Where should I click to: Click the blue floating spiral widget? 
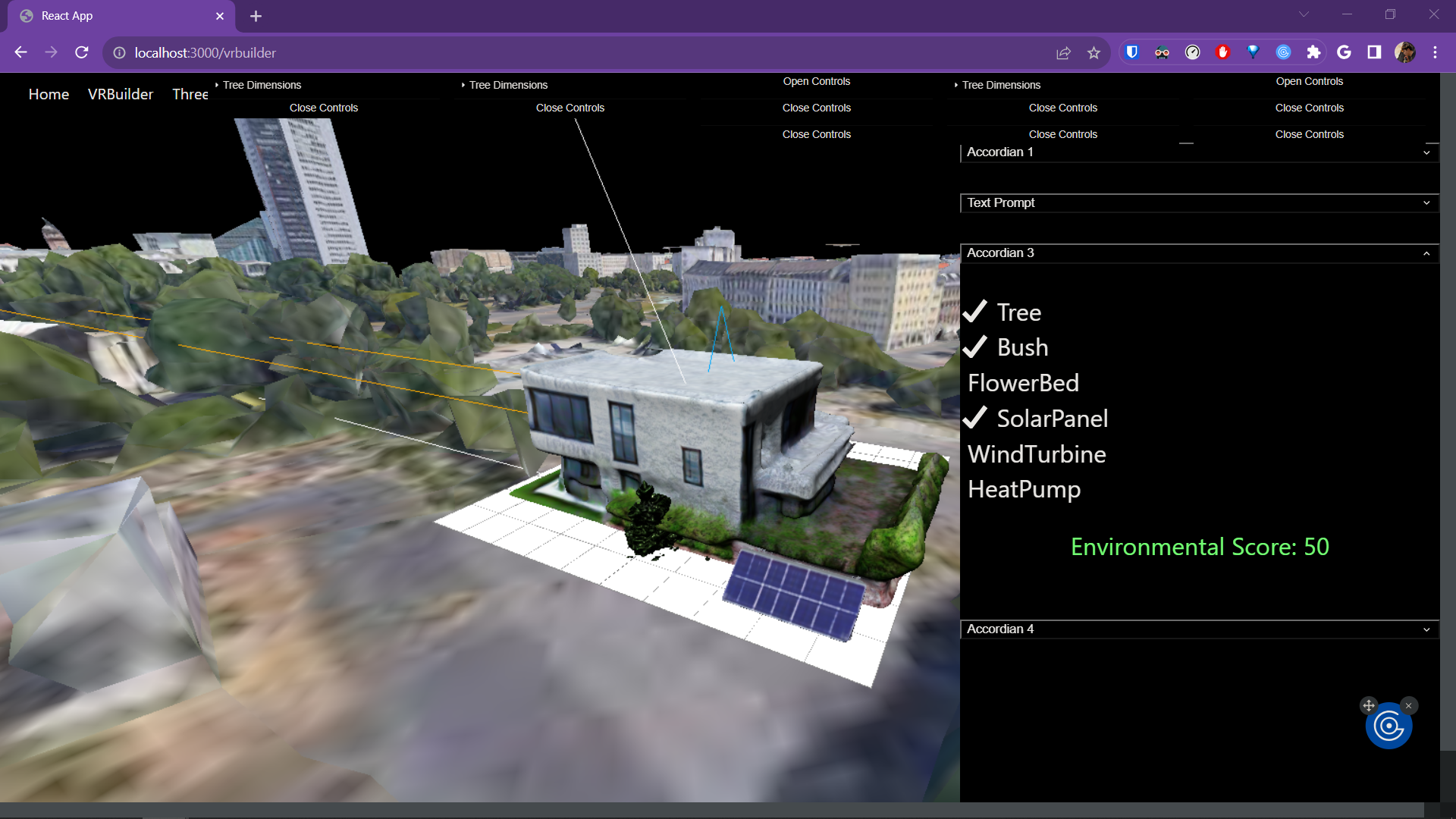pyautogui.click(x=1389, y=726)
